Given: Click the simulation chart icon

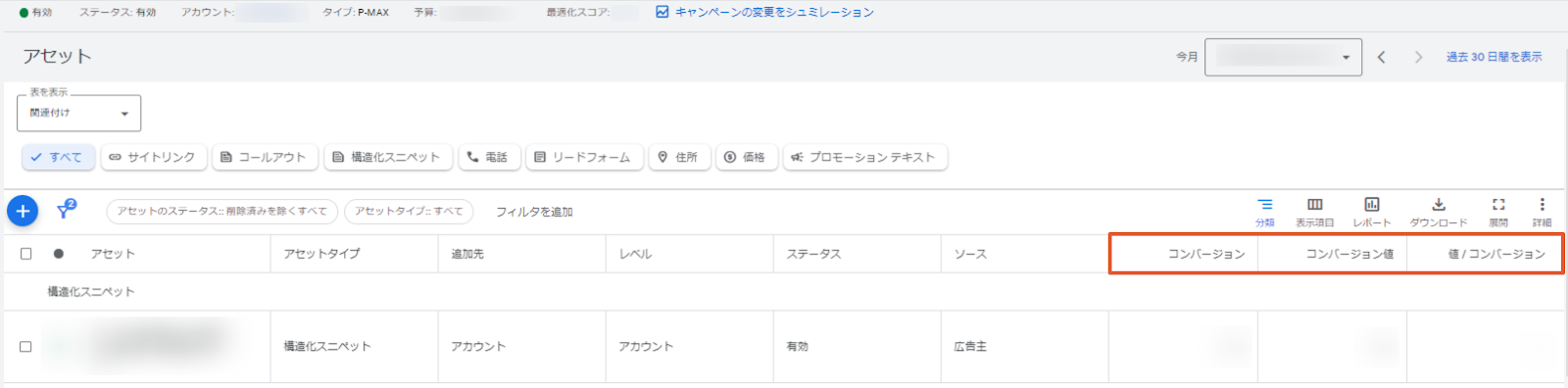Looking at the screenshot, I should (662, 12).
